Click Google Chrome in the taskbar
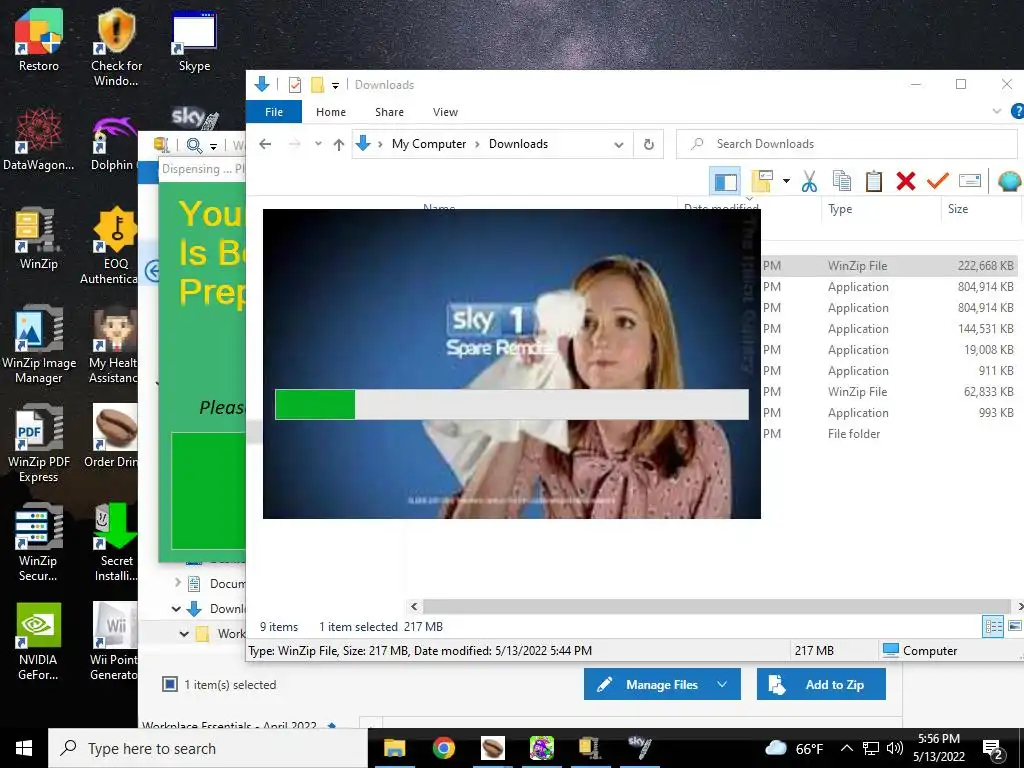 coord(444,748)
